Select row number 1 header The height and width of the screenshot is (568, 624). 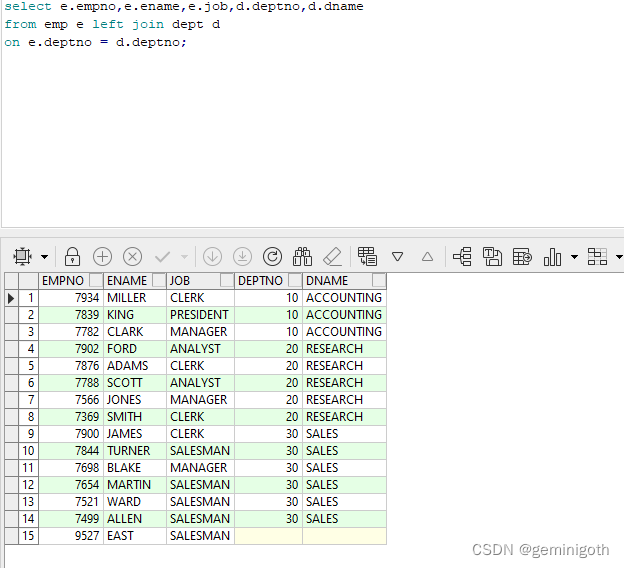[29, 298]
